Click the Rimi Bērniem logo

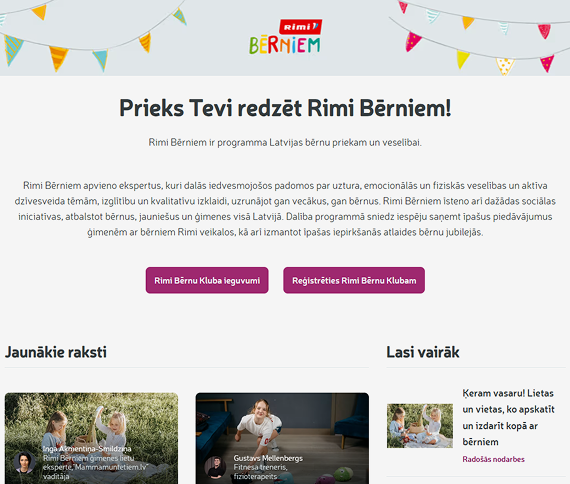(x=285, y=37)
